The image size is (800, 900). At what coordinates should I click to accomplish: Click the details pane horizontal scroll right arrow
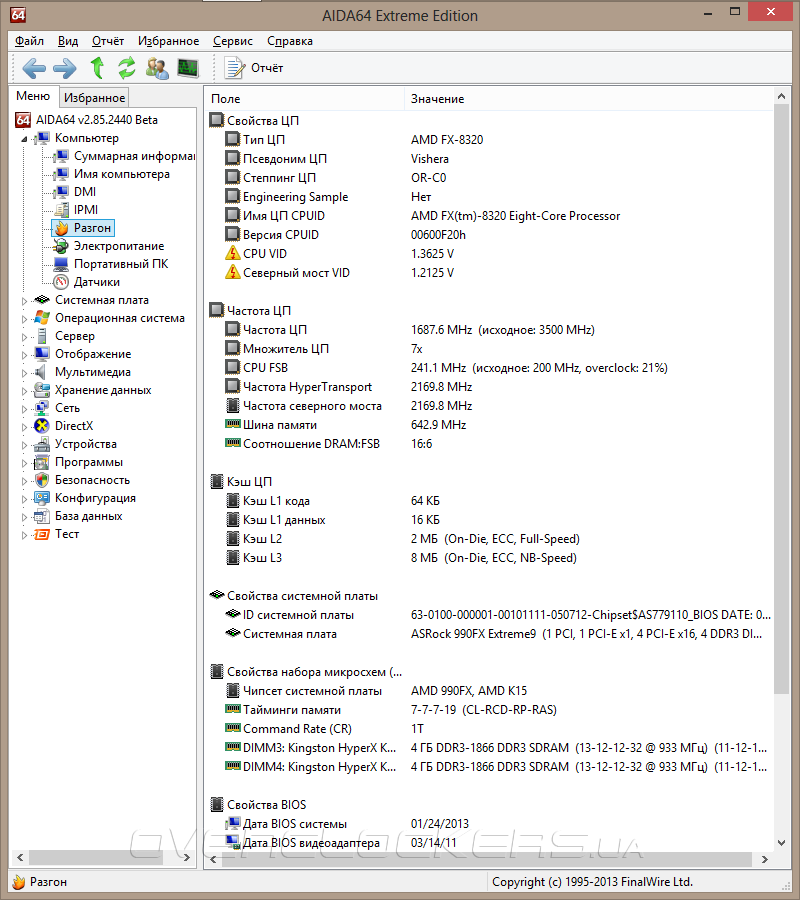click(764, 859)
